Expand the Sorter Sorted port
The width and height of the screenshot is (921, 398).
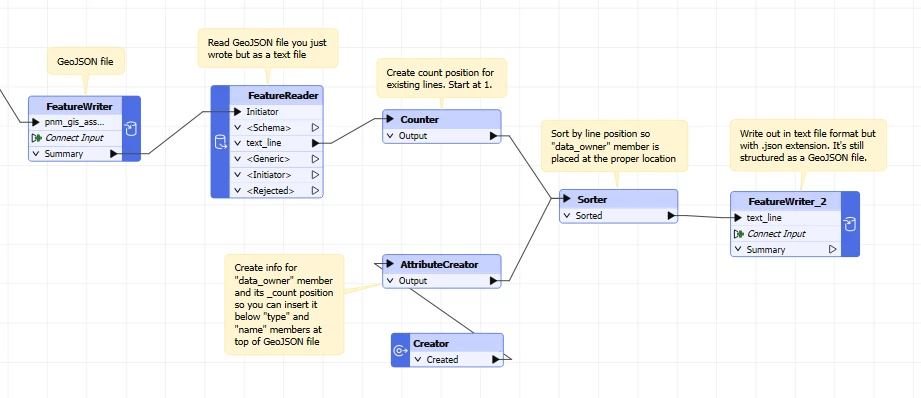click(567, 215)
